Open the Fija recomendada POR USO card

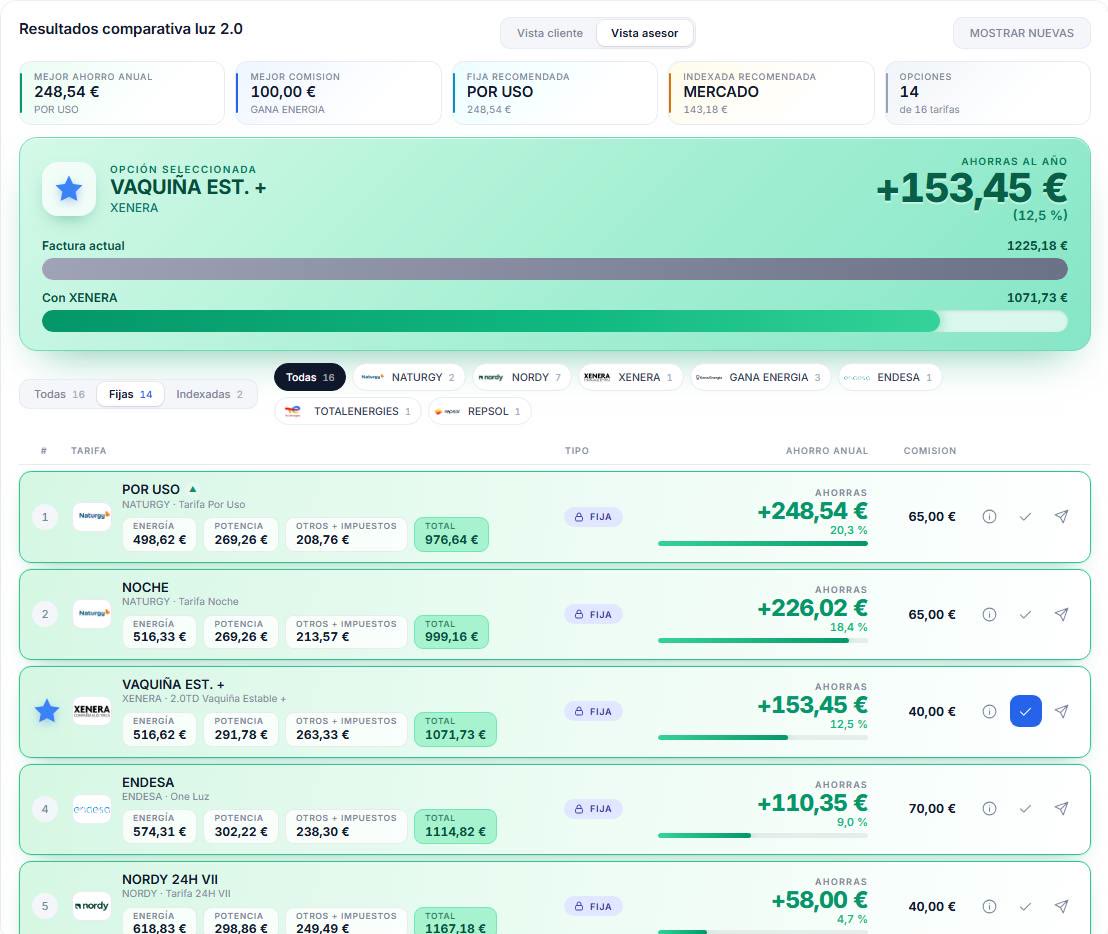[555, 93]
